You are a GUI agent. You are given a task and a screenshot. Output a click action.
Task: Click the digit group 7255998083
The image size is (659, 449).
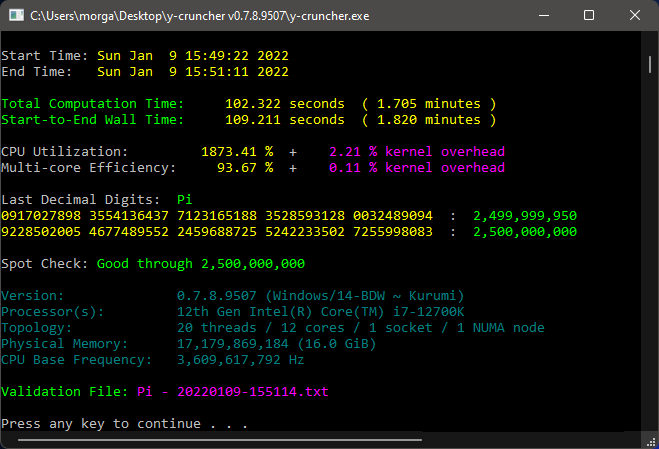pos(393,232)
